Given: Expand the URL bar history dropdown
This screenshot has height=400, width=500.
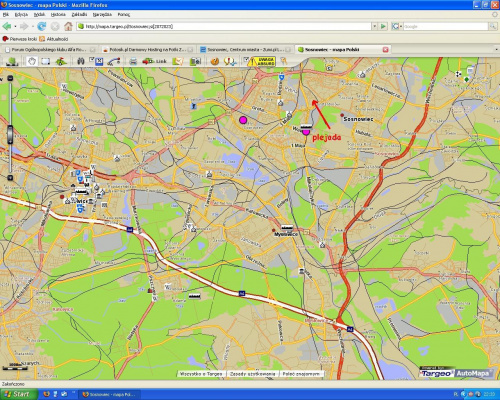Looking at the screenshot, I should [374, 26].
